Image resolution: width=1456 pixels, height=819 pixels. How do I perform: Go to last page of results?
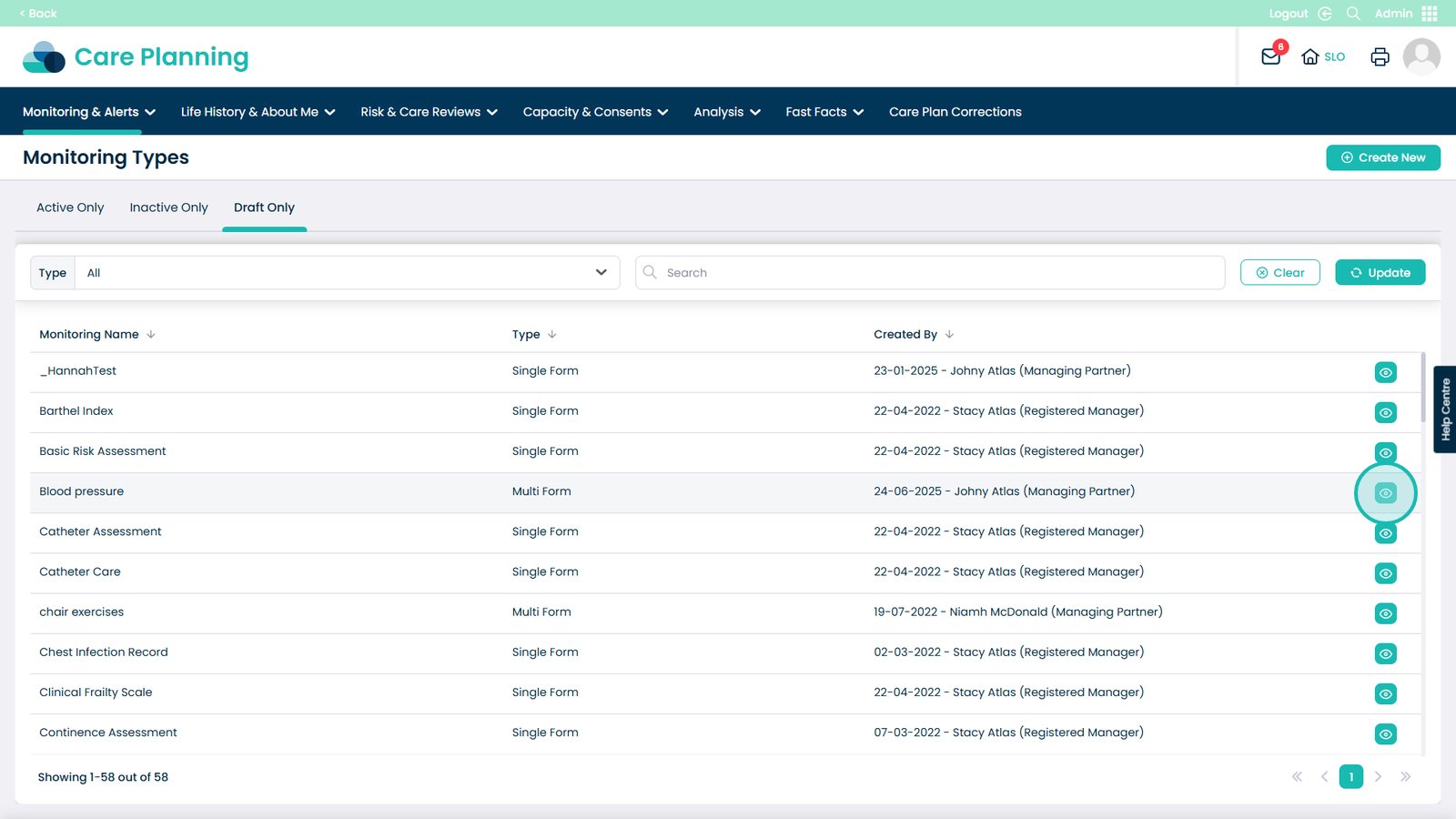[1405, 777]
